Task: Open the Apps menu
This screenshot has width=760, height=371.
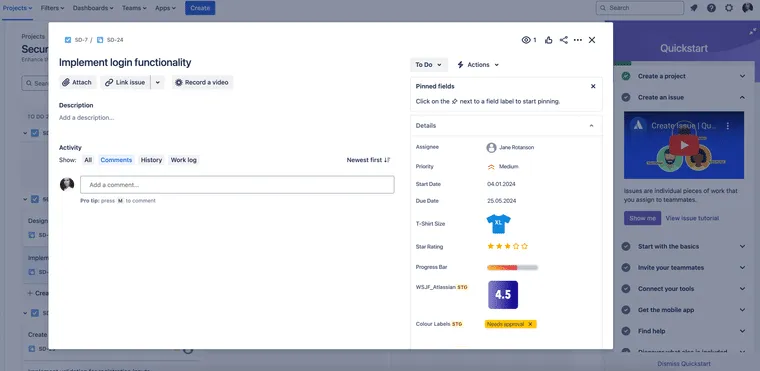Action: pyautogui.click(x=165, y=8)
